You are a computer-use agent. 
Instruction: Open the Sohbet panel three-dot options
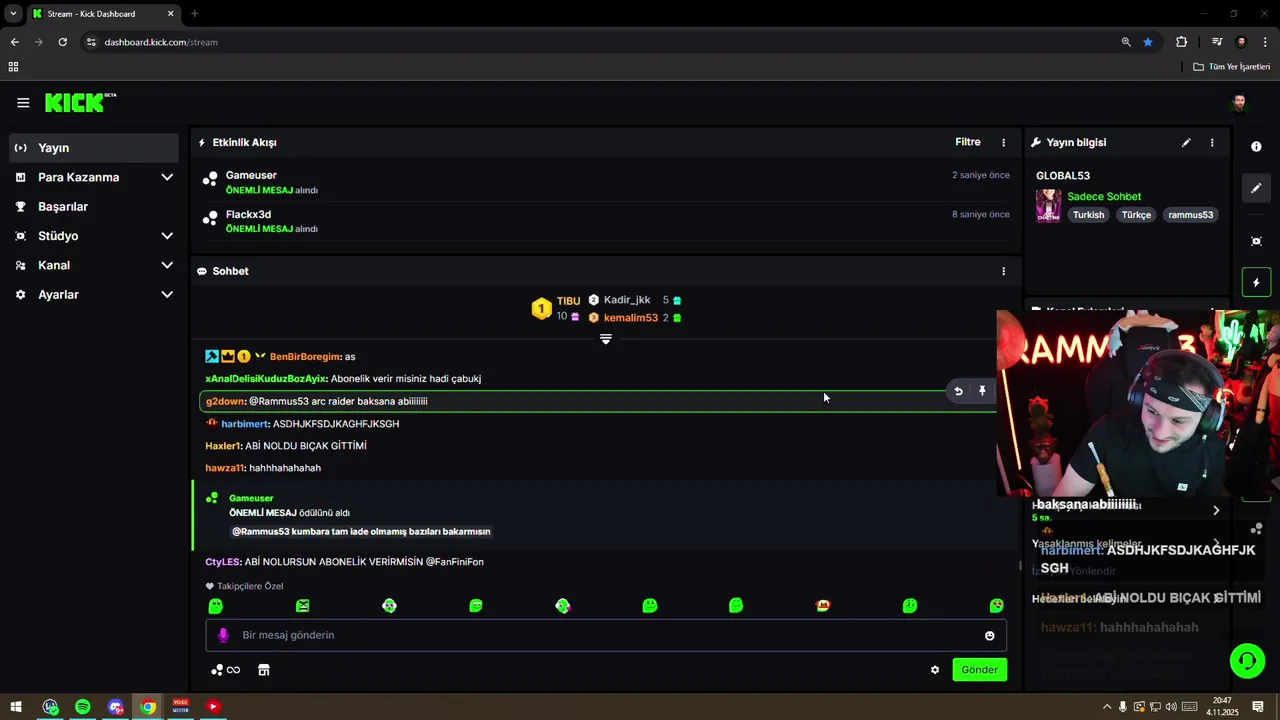(x=1004, y=271)
